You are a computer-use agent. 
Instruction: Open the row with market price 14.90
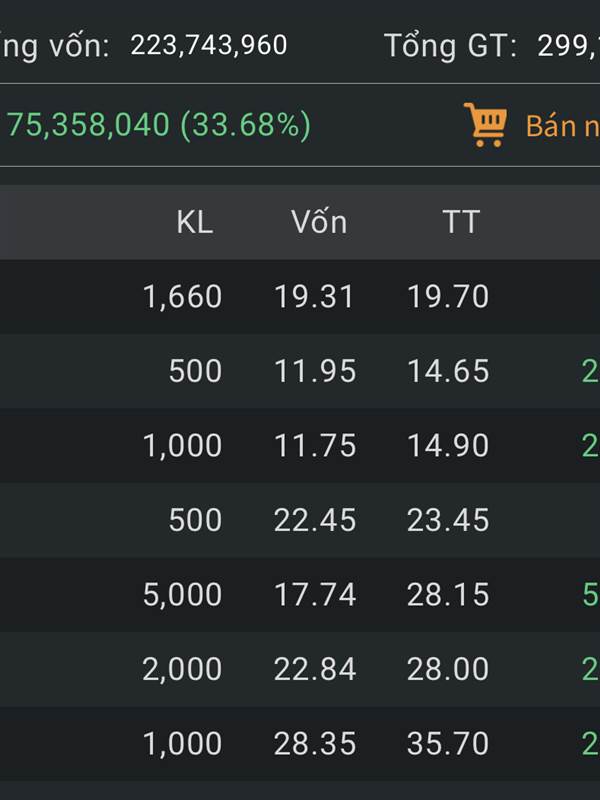pos(300,445)
